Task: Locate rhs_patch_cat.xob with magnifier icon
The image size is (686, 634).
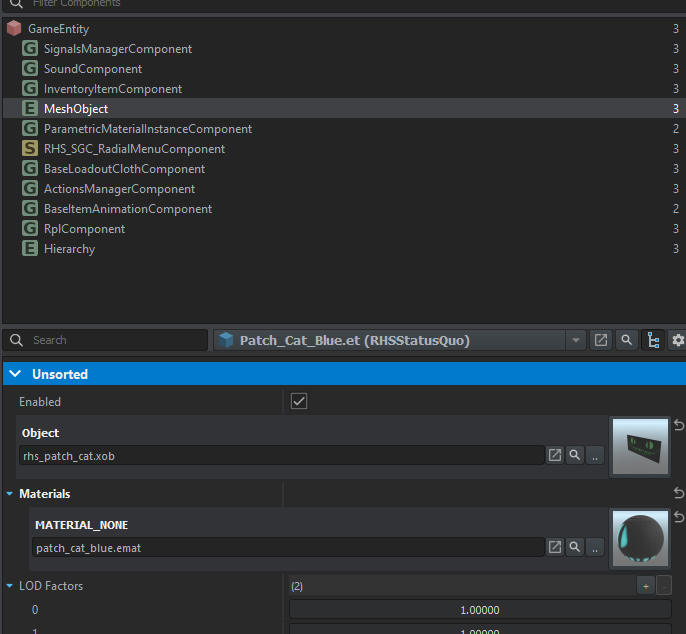Action: [x=575, y=455]
